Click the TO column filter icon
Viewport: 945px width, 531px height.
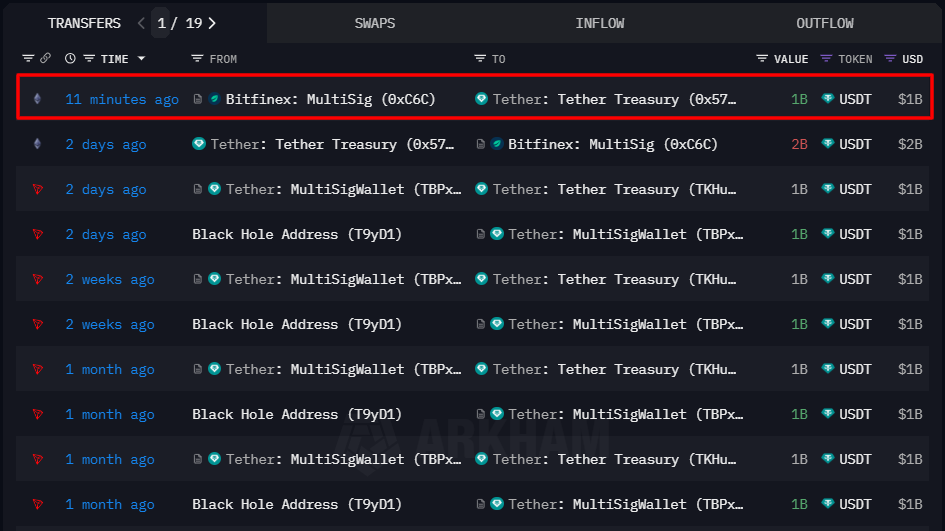480,59
